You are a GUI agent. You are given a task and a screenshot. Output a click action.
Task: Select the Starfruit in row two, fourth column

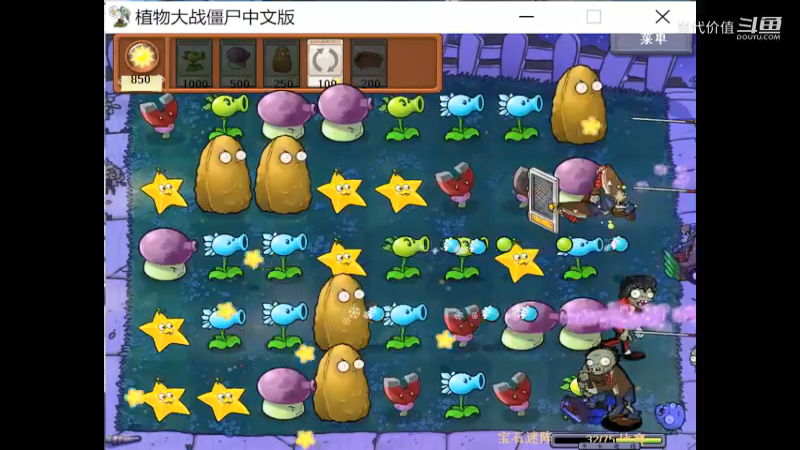[342, 191]
